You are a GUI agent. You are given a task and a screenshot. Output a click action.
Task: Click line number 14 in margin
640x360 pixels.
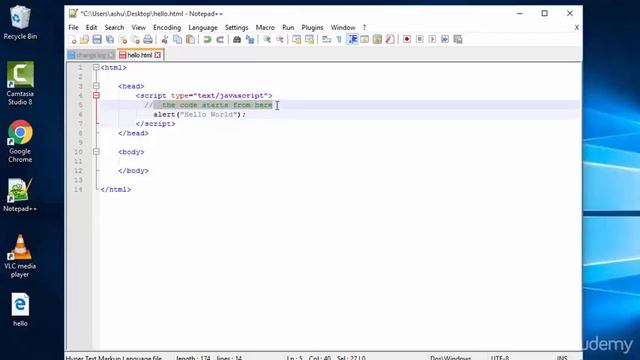click(x=78, y=189)
